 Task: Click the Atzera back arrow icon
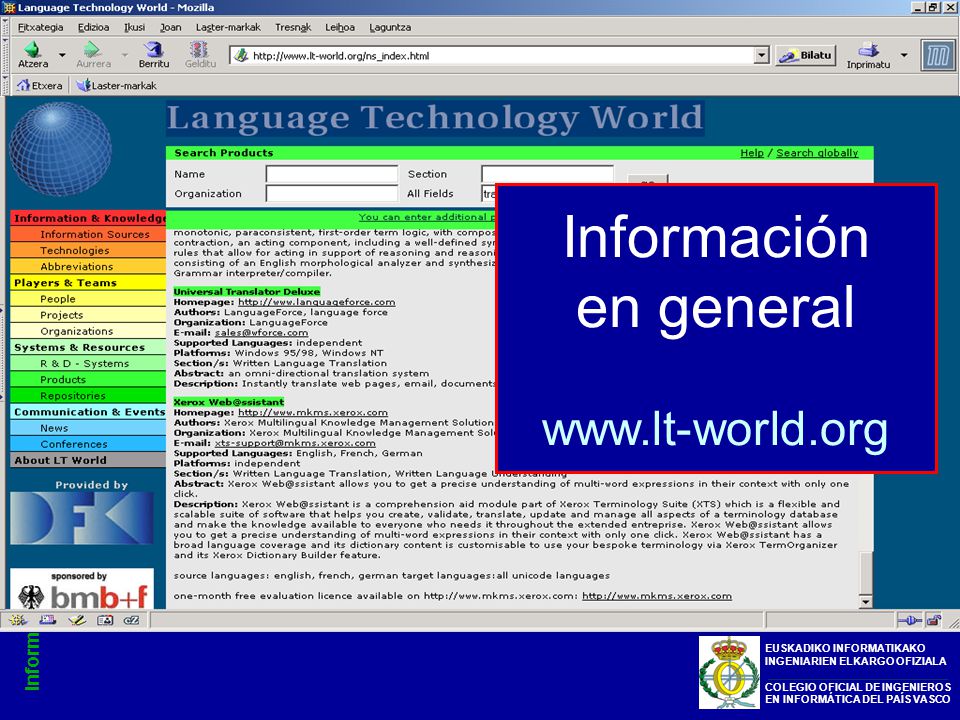tap(32, 50)
